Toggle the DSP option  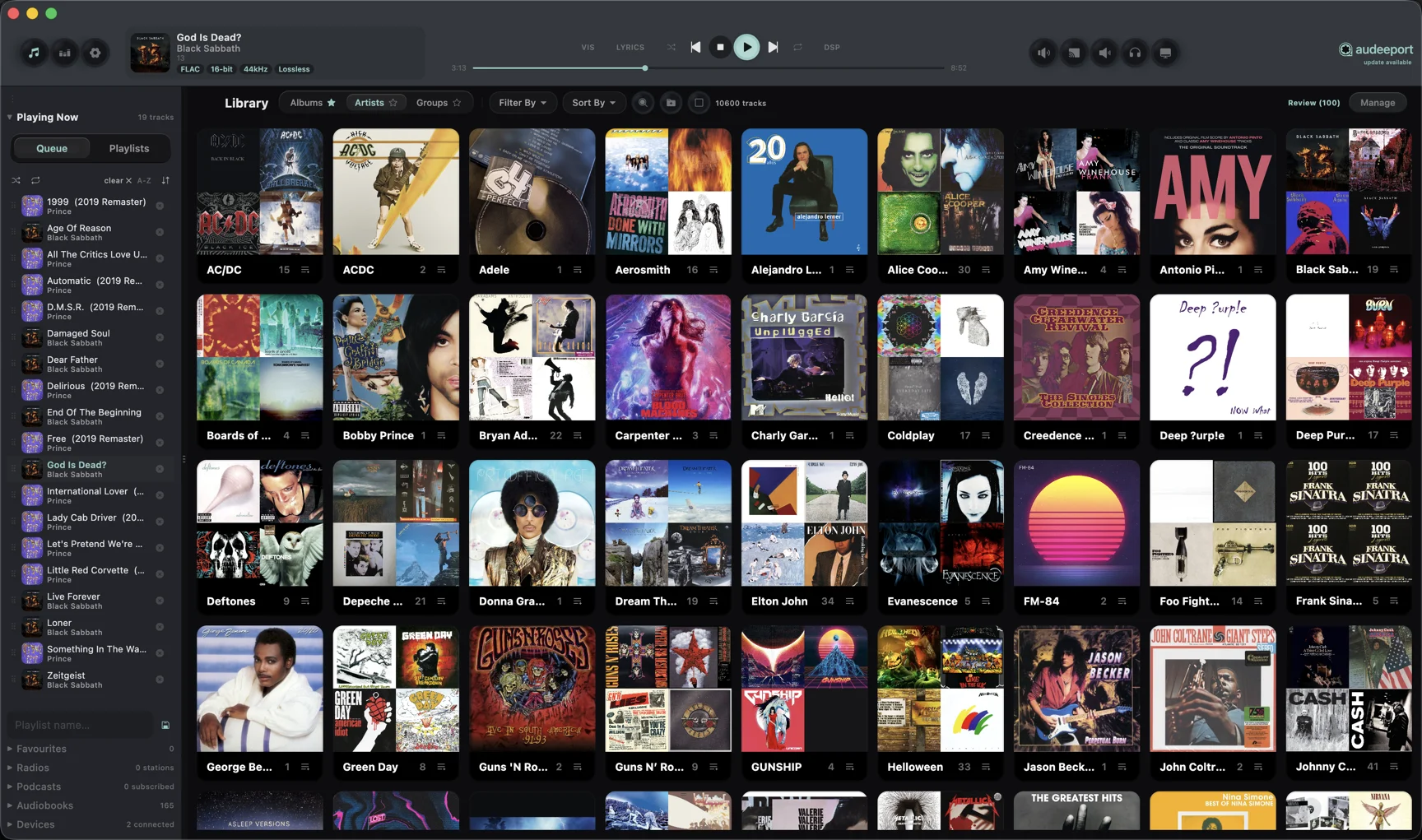tap(832, 47)
